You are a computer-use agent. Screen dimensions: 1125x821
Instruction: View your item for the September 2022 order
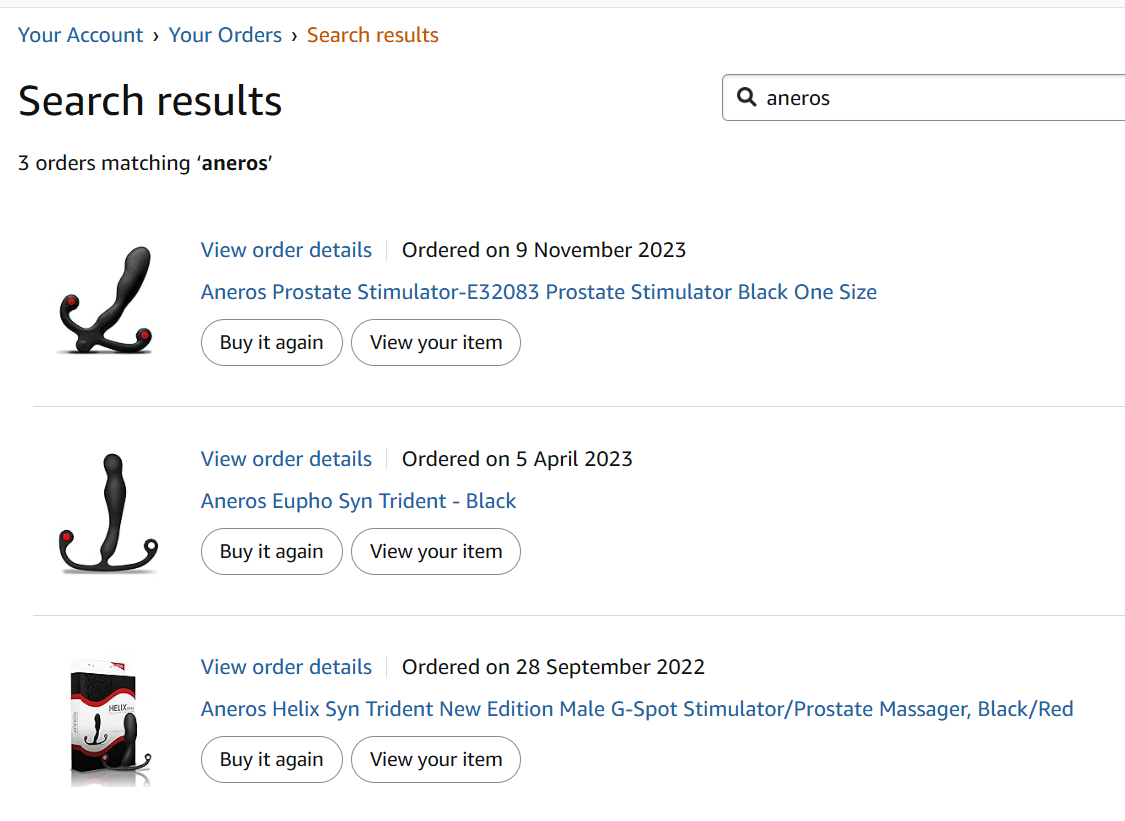436,759
